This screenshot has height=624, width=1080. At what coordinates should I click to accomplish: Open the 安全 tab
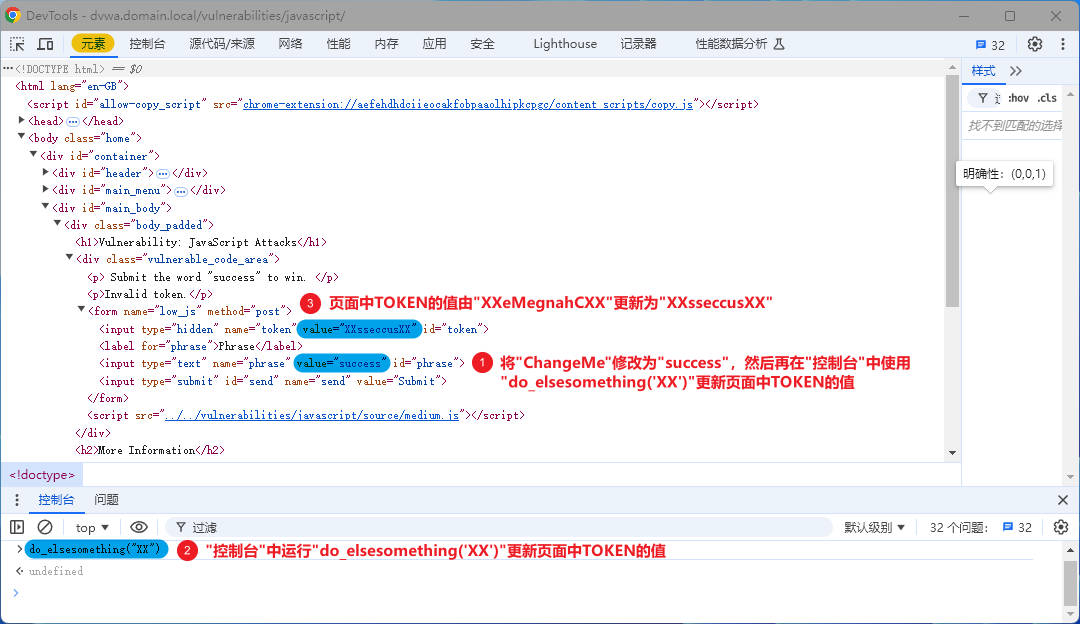click(x=482, y=44)
